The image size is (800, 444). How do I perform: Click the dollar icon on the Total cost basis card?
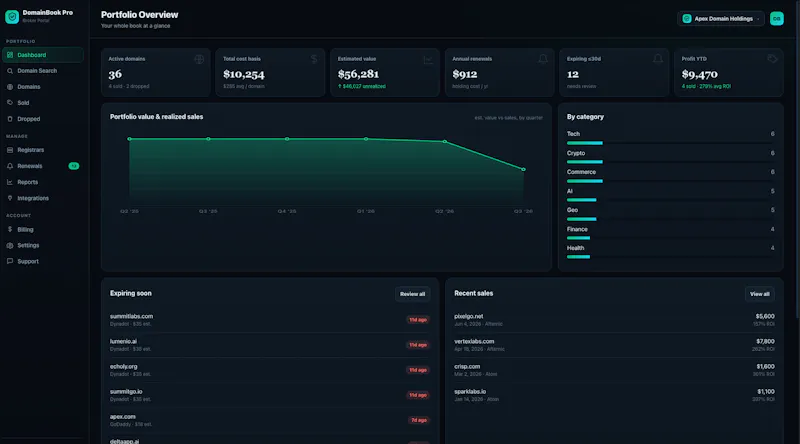click(314, 59)
